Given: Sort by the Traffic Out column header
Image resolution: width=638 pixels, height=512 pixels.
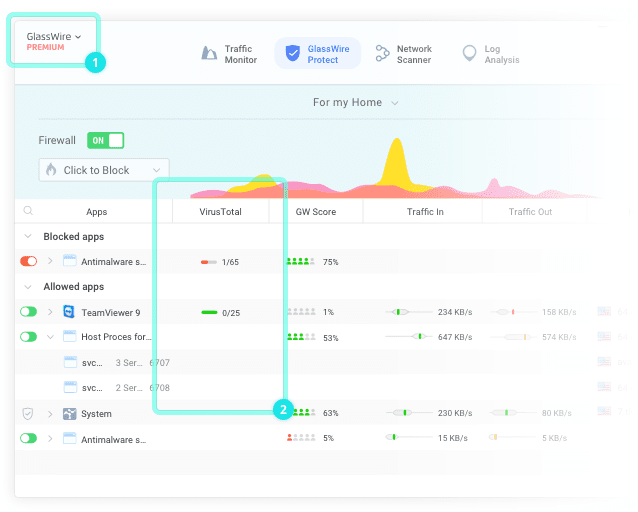Looking at the screenshot, I should pyautogui.click(x=530, y=212).
